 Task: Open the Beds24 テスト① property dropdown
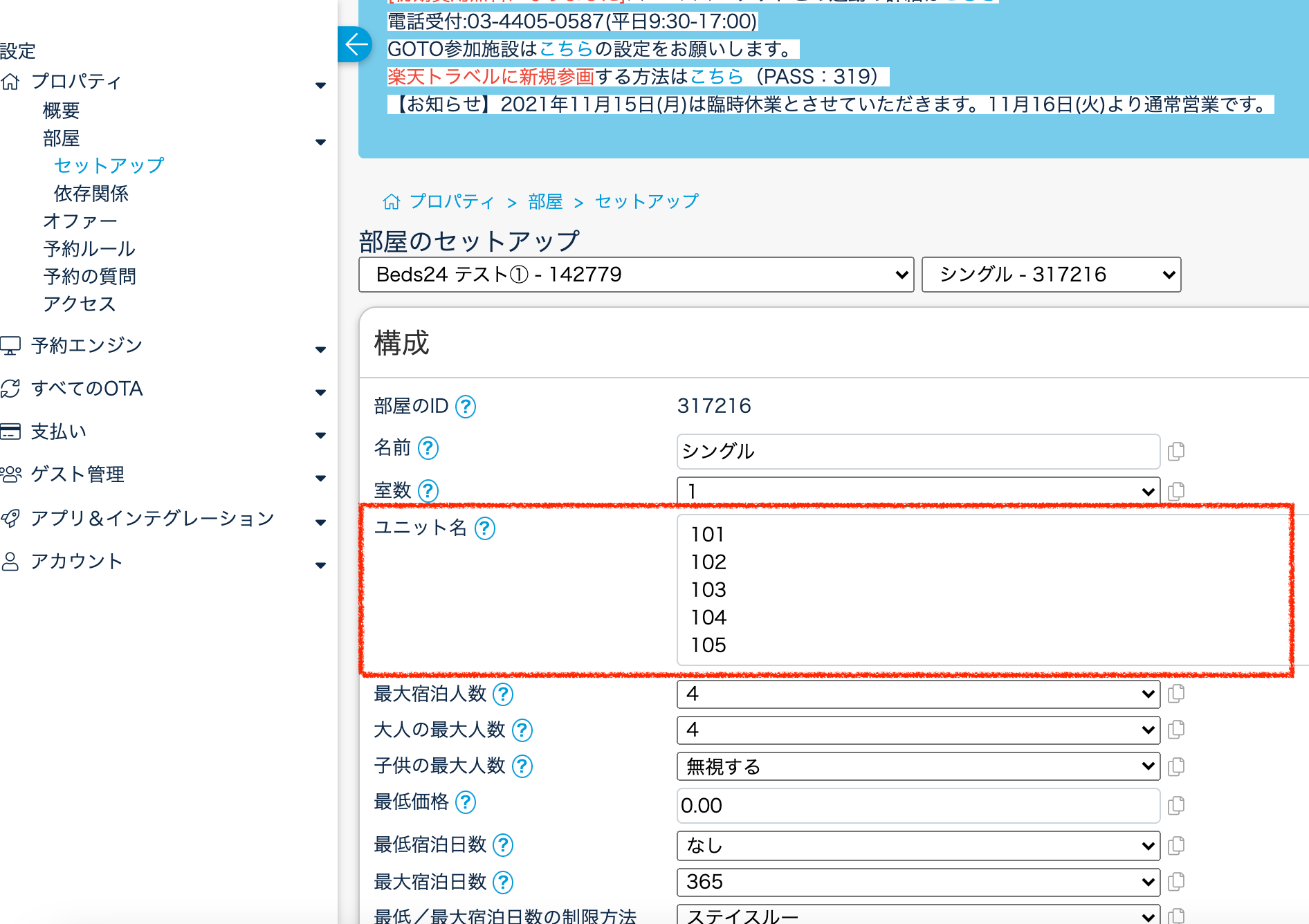click(636, 275)
